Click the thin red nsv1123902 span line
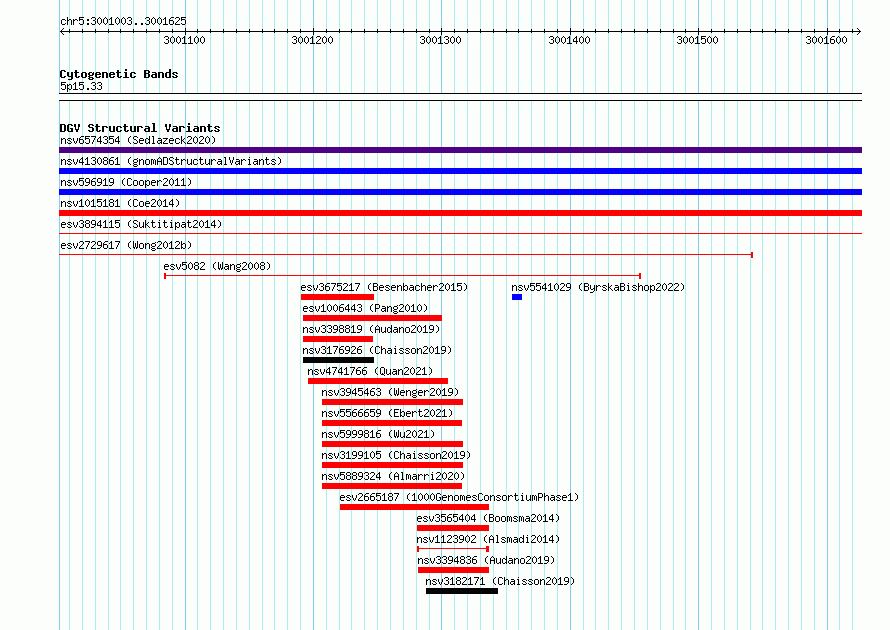890x630 pixels. point(453,549)
